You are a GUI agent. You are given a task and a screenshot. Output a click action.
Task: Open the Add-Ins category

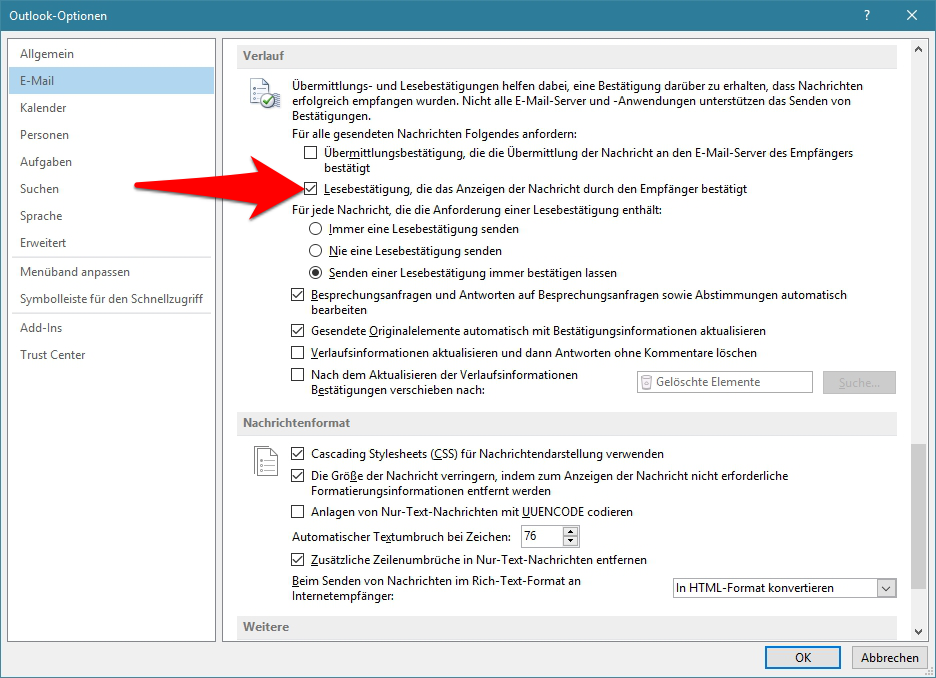112,328
